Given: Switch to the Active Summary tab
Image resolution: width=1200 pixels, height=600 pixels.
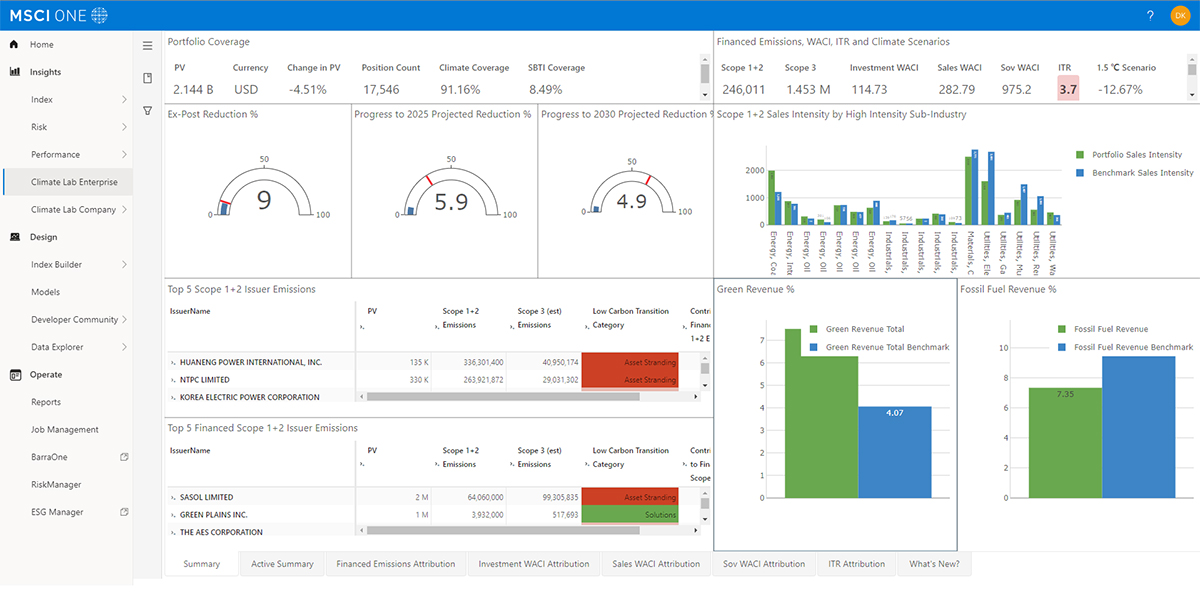Looking at the screenshot, I should (282, 564).
